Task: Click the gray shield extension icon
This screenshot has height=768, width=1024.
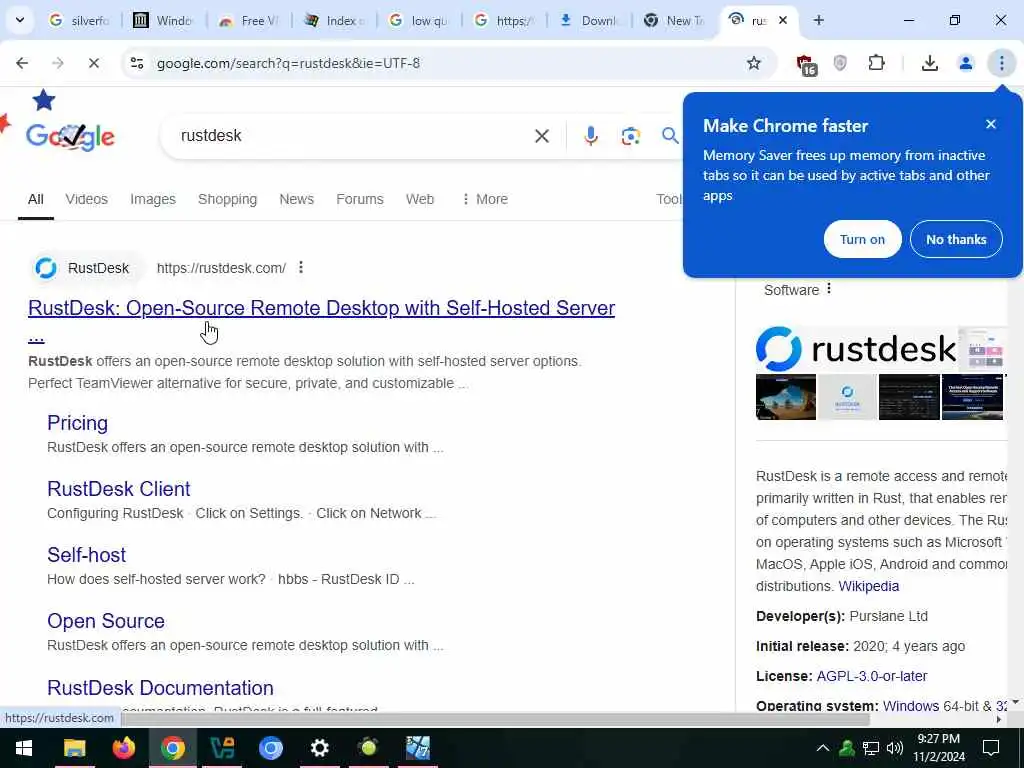Action: [x=840, y=63]
